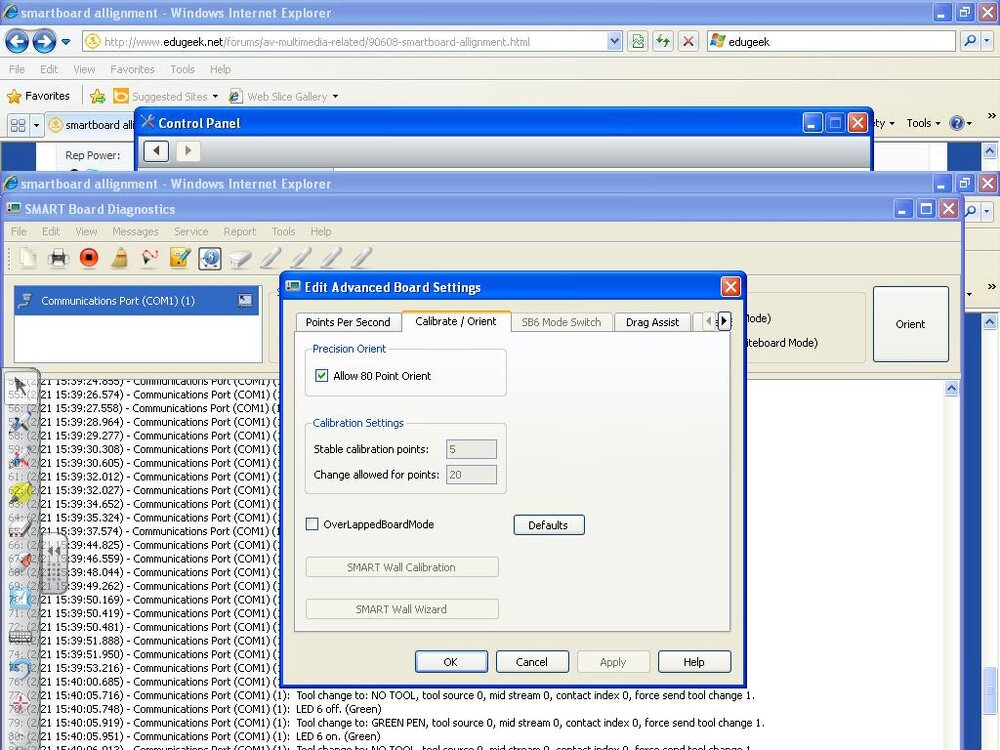Click the red crosshair orient icon in floating toolbar

[x=20, y=704]
